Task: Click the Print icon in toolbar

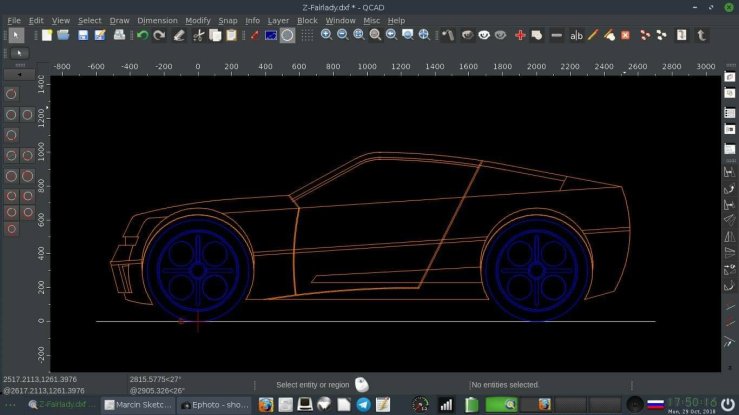Action: (119, 35)
